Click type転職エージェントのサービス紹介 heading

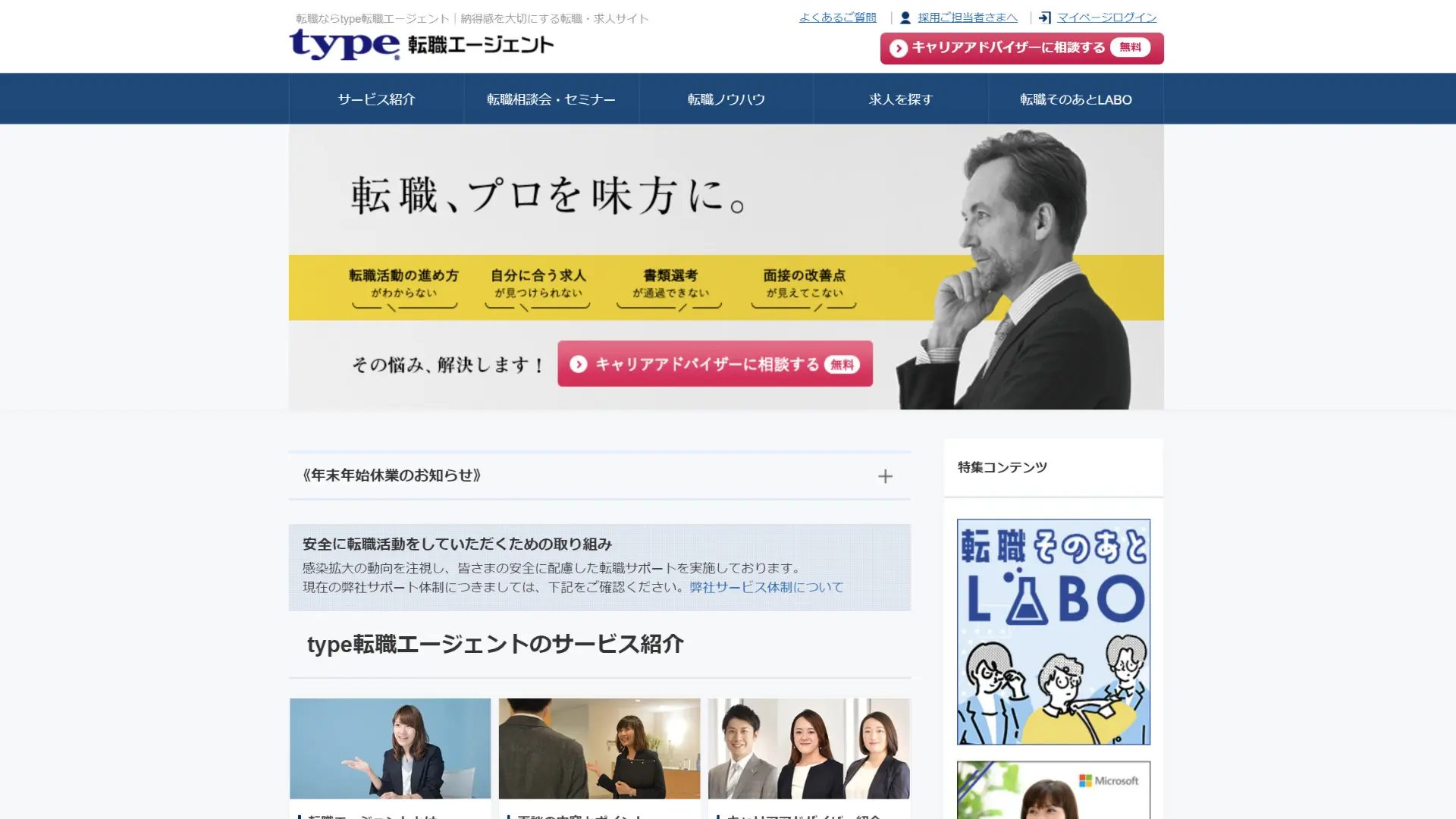coord(495,645)
